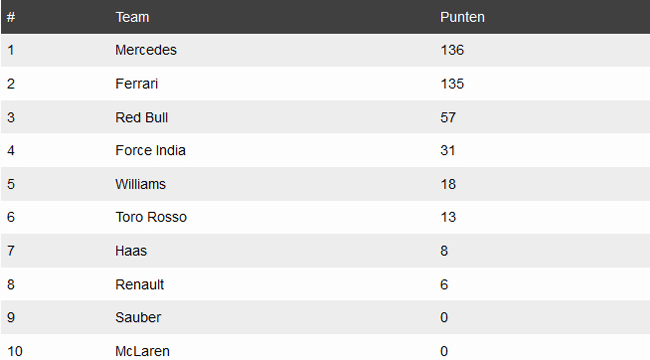Click the Red Bull team cell
Screen dimensions: 650x360
(x=141, y=117)
